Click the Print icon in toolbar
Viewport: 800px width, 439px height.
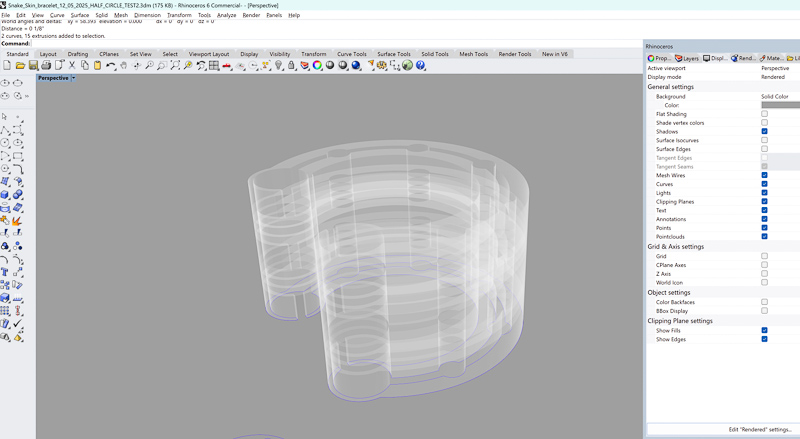click(46, 66)
